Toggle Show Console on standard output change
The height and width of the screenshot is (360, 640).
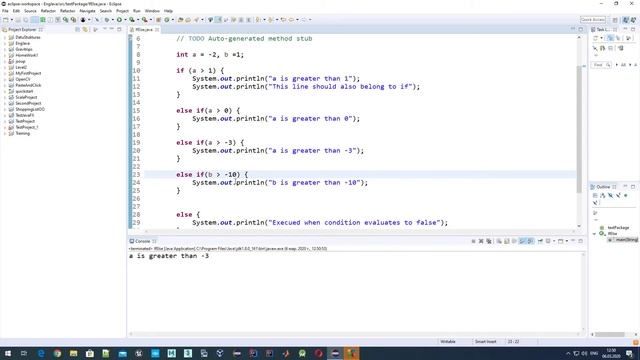pos(522,241)
